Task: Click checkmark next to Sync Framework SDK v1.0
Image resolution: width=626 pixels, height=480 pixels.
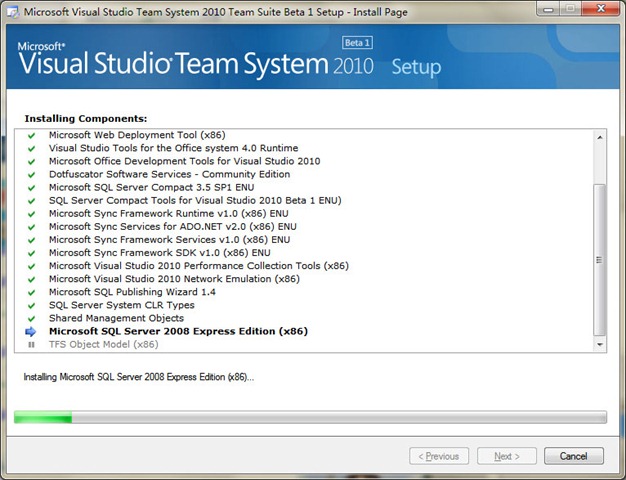Action: pos(31,254)
